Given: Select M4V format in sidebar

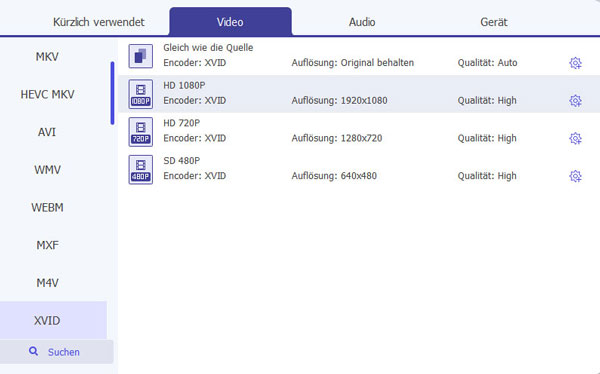Looking at the screenshot, I should pos(47,283).
